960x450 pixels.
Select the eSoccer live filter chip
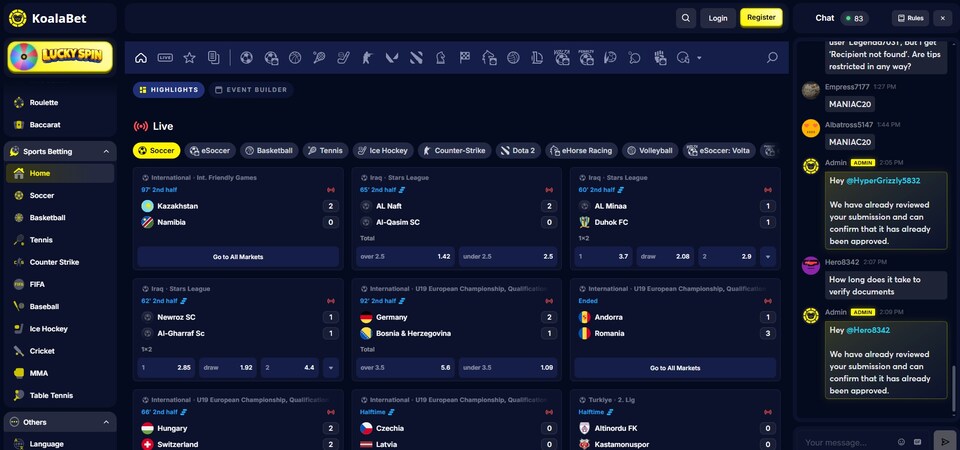point(211,151)
